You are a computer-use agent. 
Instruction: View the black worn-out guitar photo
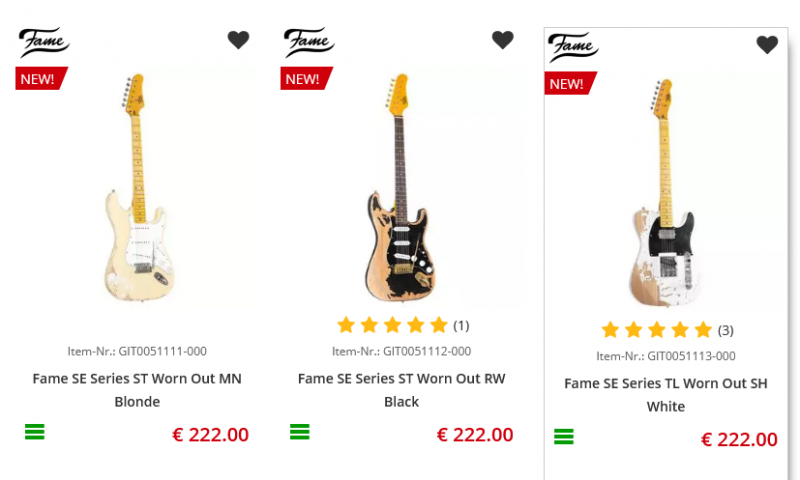pos(400,190)
